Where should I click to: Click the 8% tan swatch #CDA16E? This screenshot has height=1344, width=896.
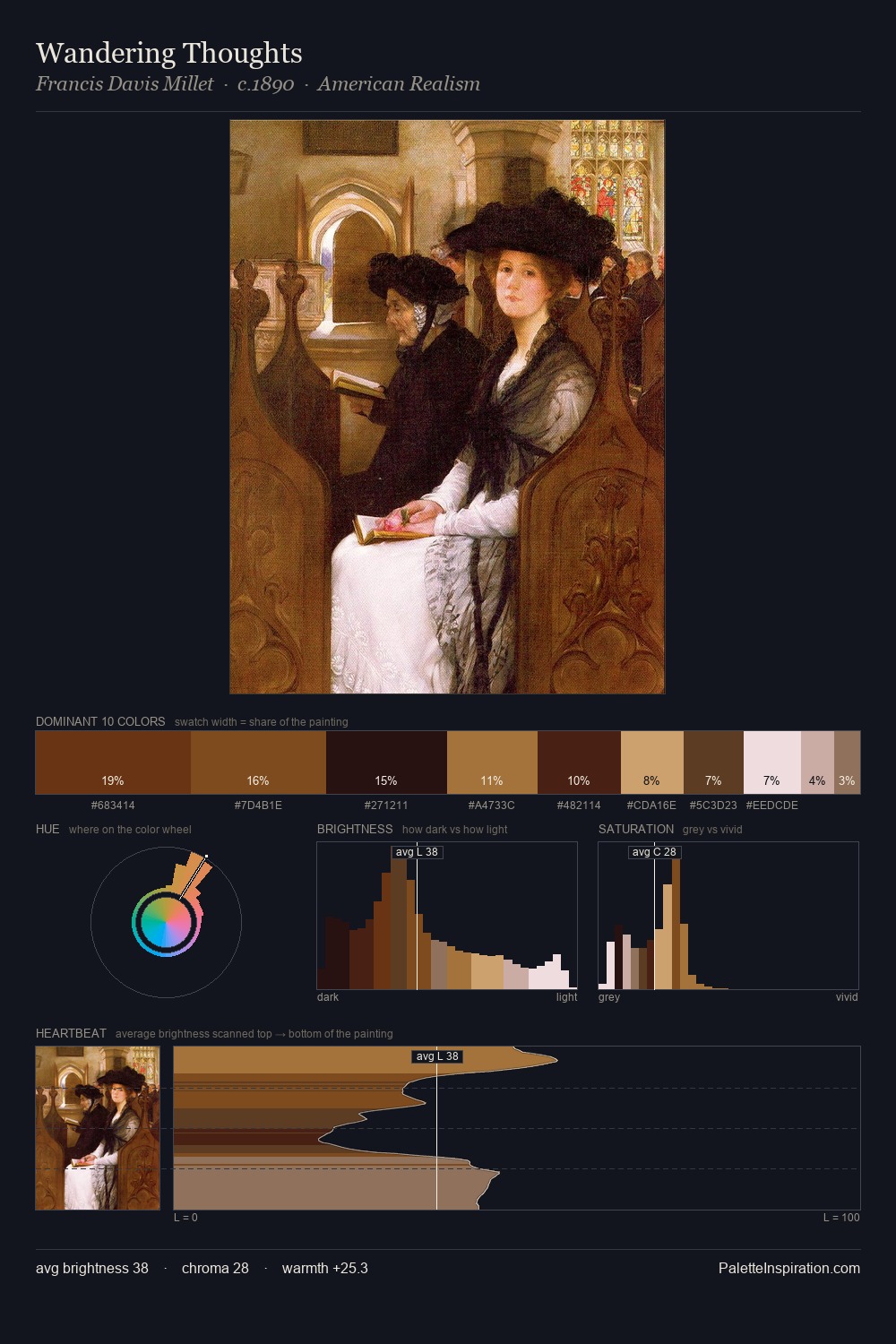coord(652,762)
